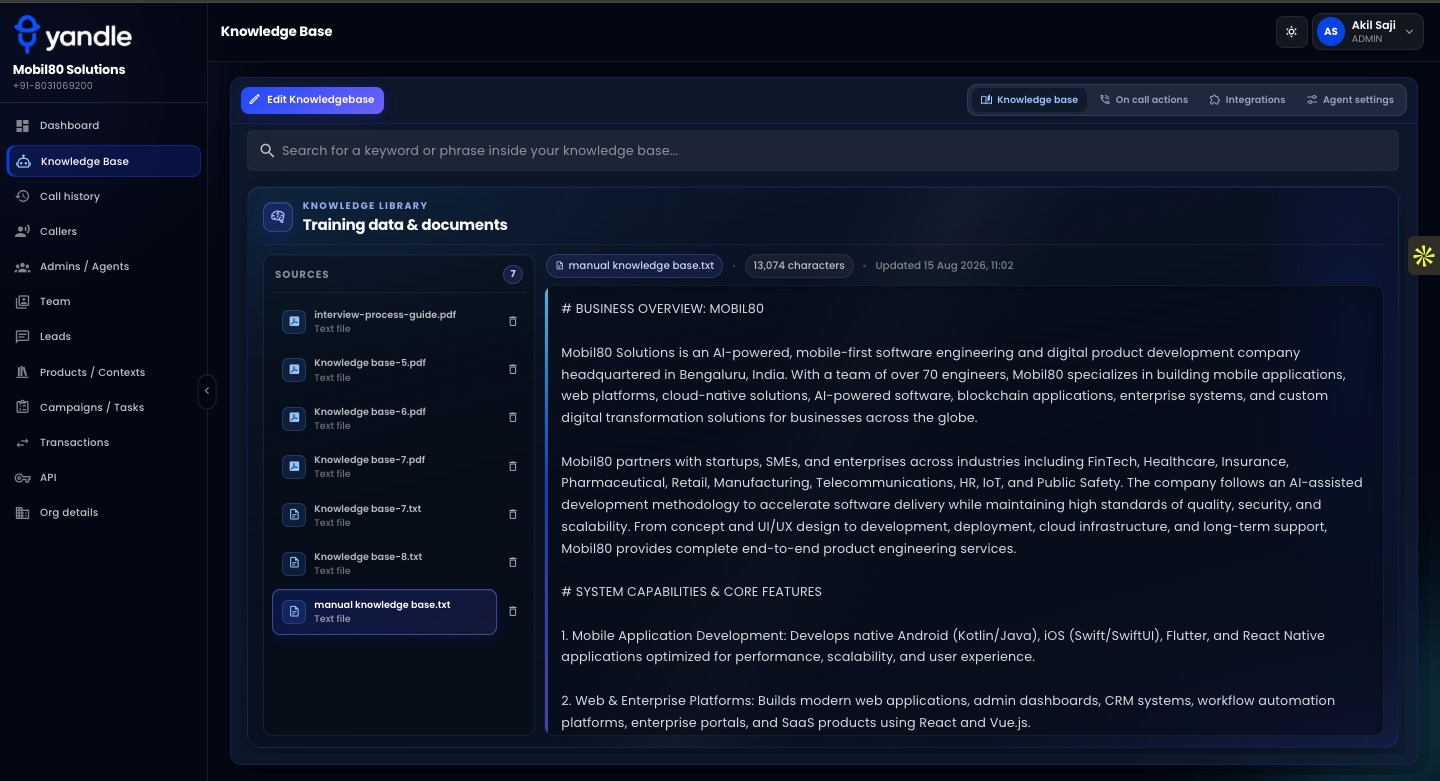Collapse the sidebar with the chevron handle

pyautogui.click(x=207, y=391)
